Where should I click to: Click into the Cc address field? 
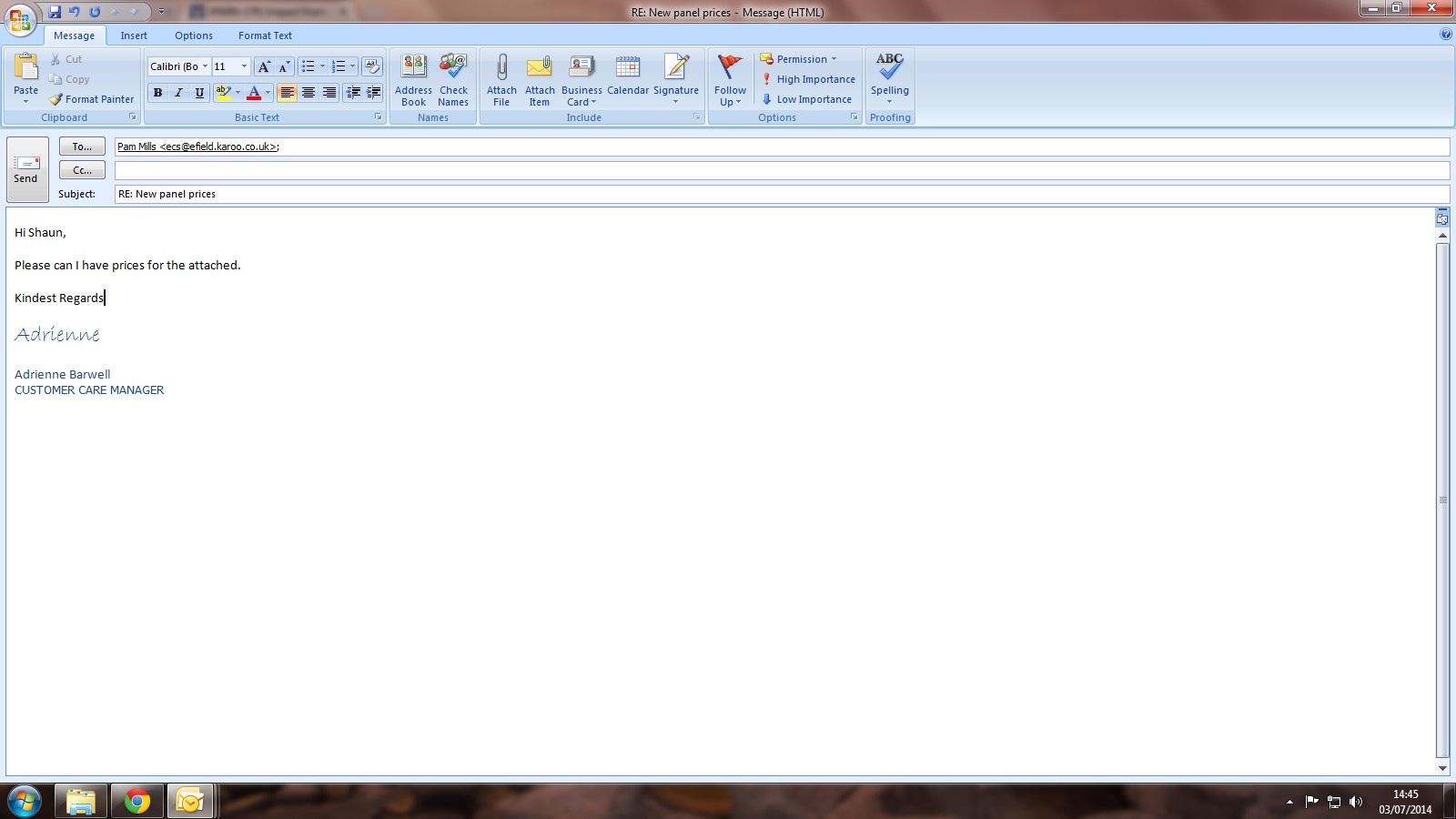tap(781, 170)
